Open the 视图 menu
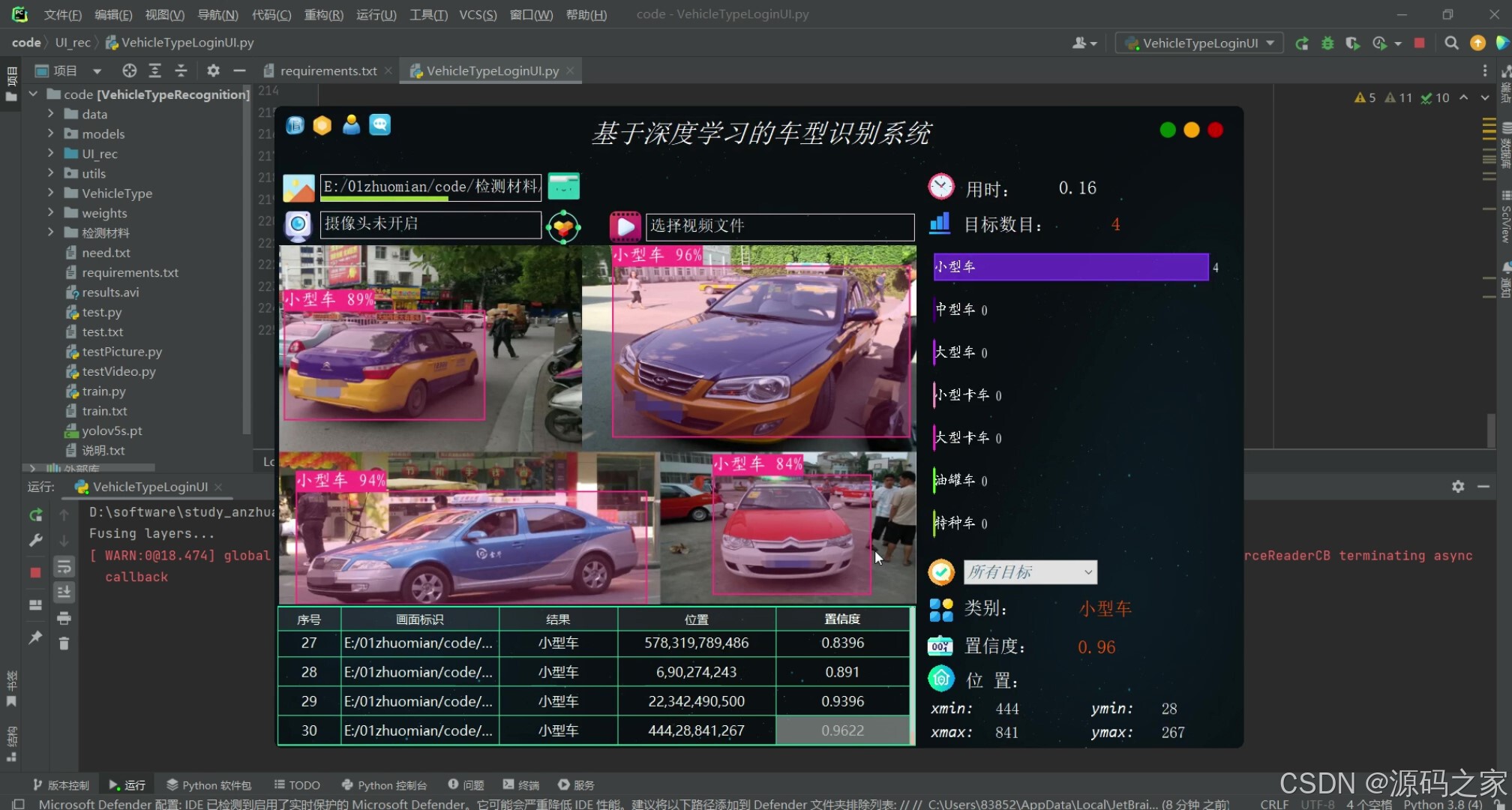1512x810 pixels. 164,14
